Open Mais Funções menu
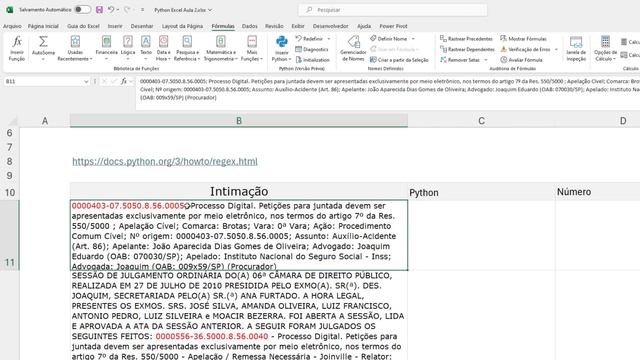640x360 pixels. (x=252, y=48)
